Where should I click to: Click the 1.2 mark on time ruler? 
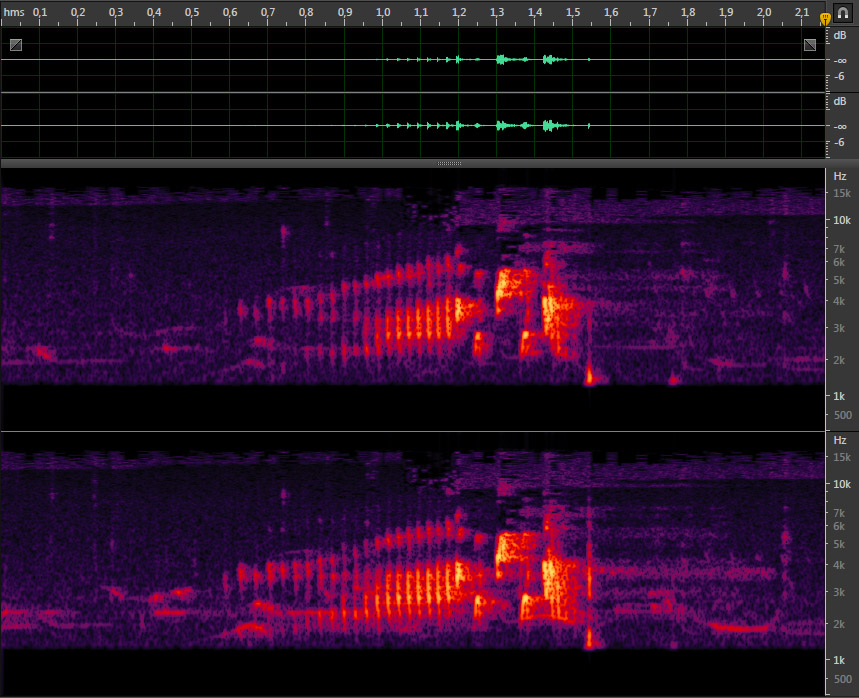[x=459, y=12]
